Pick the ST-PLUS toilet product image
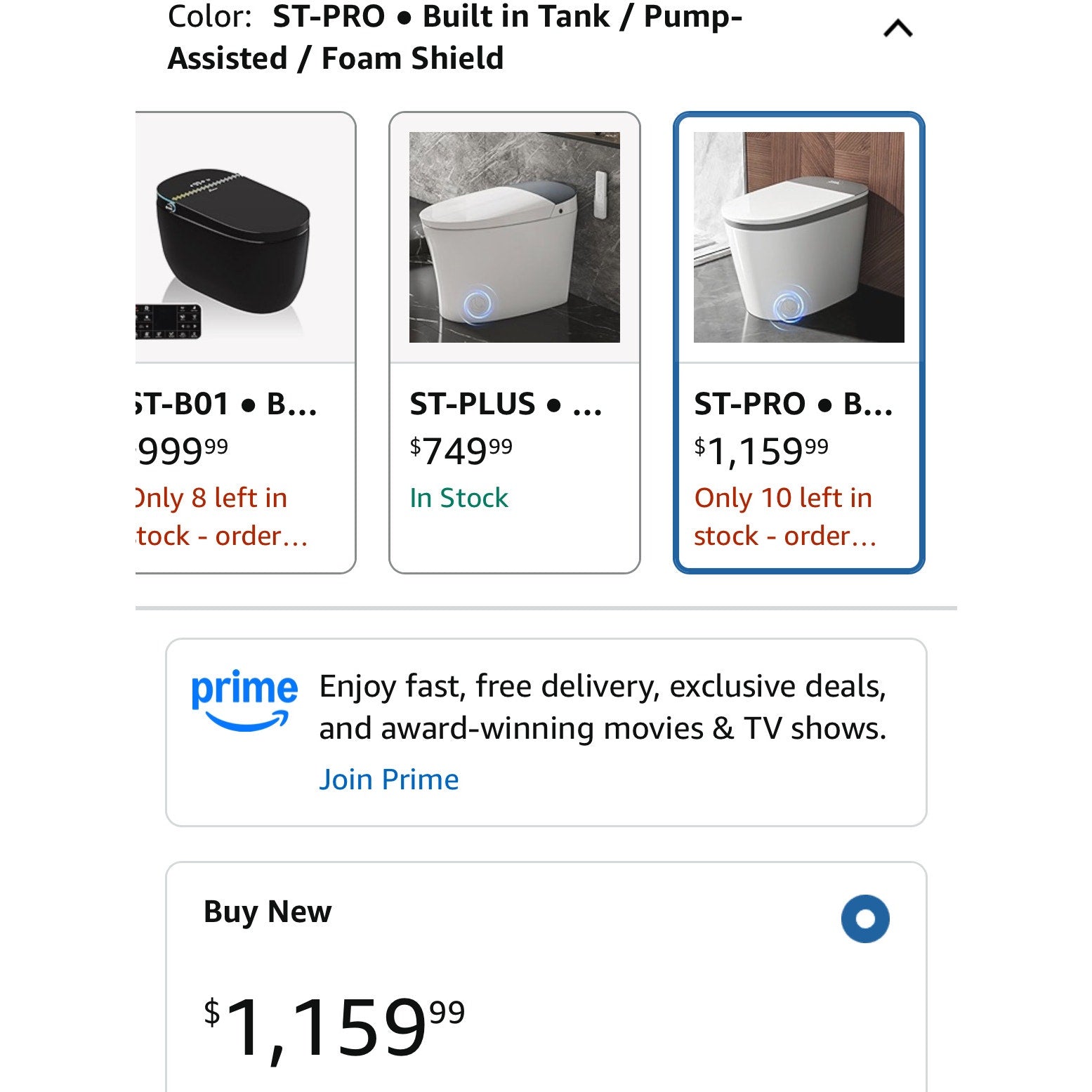1092x1092 pixels. tap(514, 237)
